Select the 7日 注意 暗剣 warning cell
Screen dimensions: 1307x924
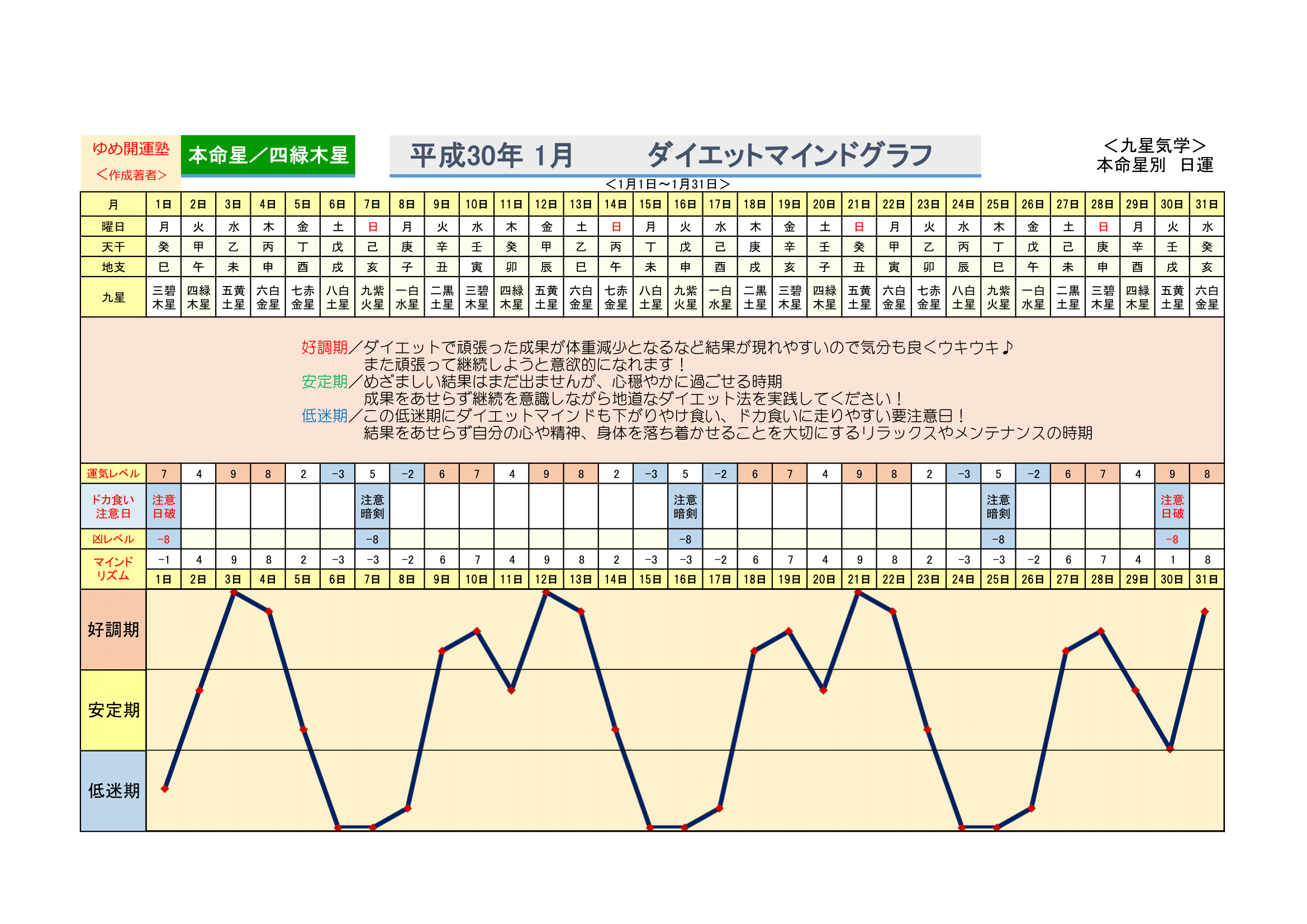(x=372, y=506)
